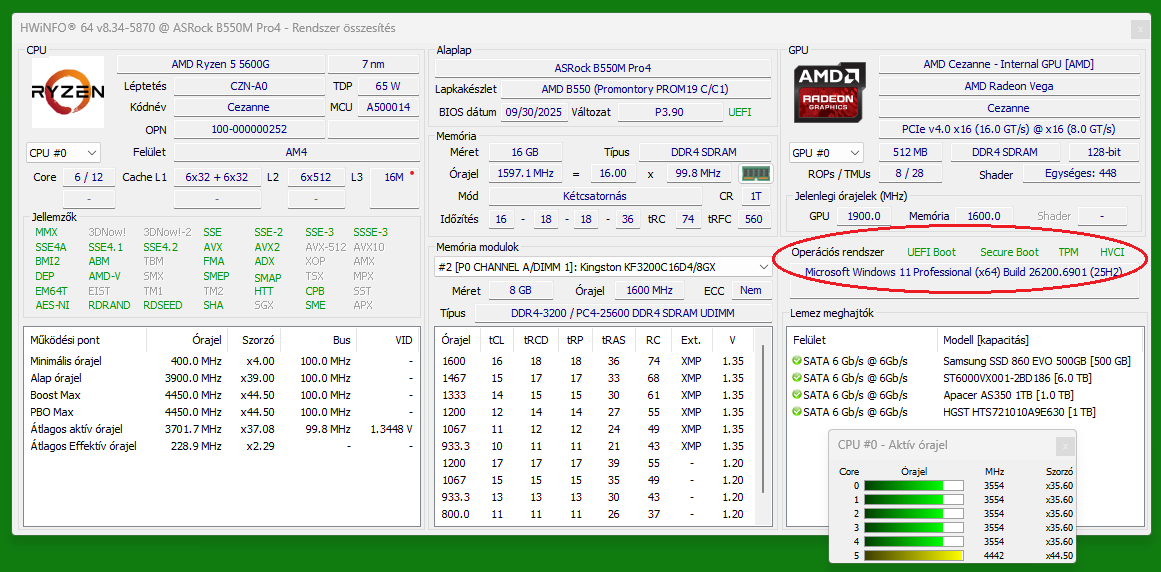Click the Ryzen CPU logo
Viewport: 1161px width, 572px height.
point(67,92)
